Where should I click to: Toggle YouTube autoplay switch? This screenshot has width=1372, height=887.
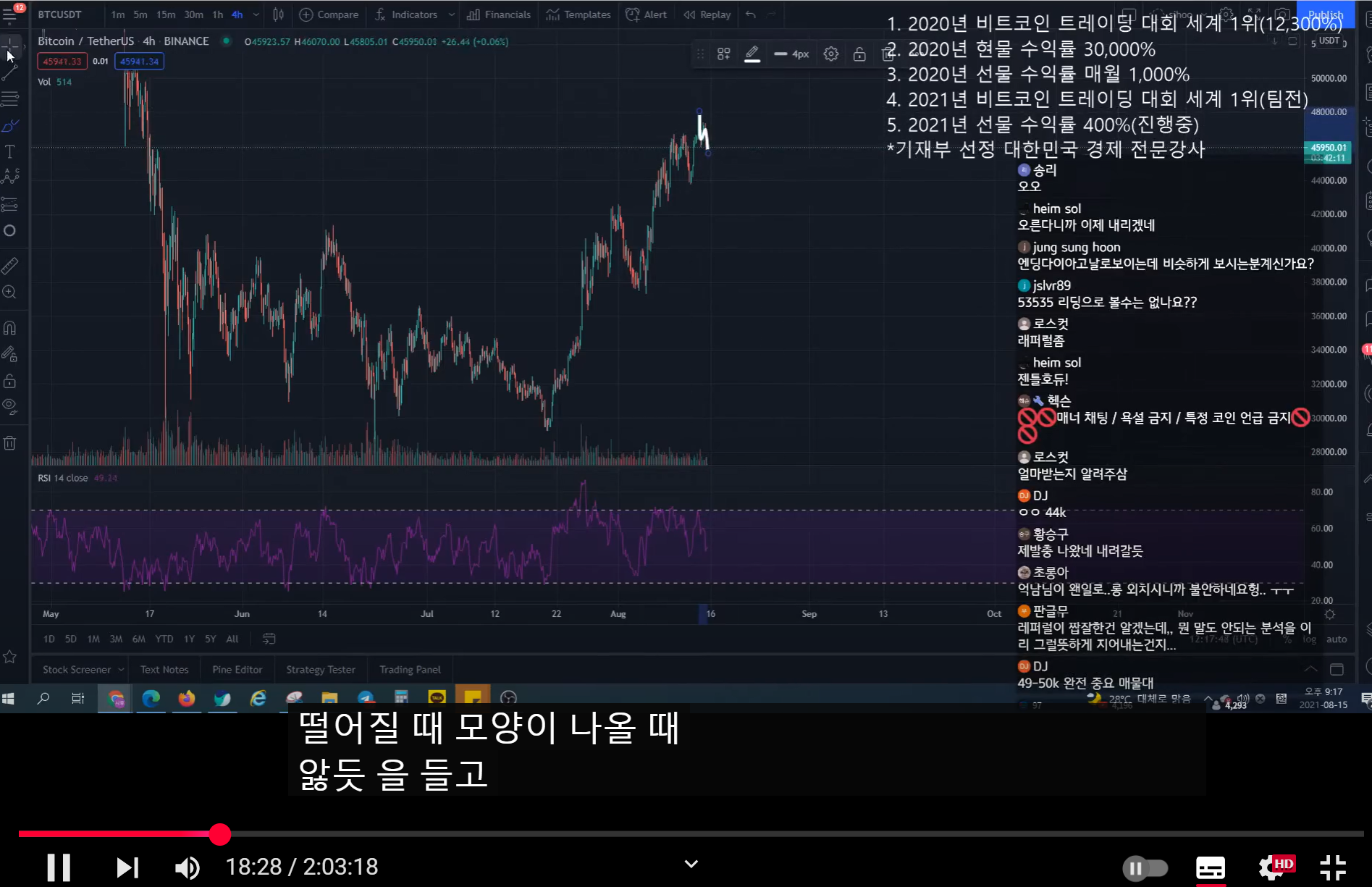(1145, 867)
